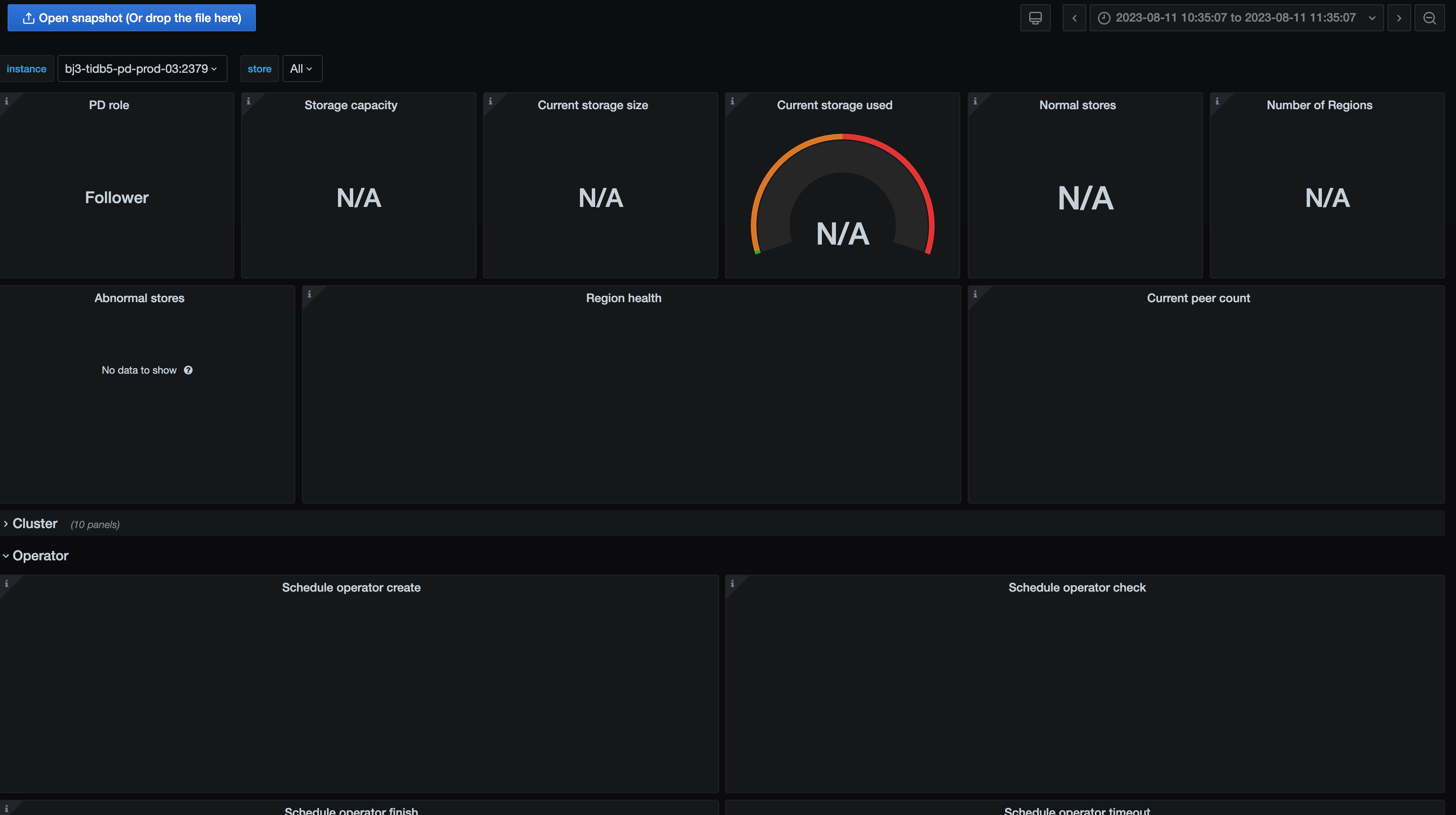Shift time range forward with right arrow
This screenshot has height=815, width=1456.
pyautogui.click(x=1399, y=18)
